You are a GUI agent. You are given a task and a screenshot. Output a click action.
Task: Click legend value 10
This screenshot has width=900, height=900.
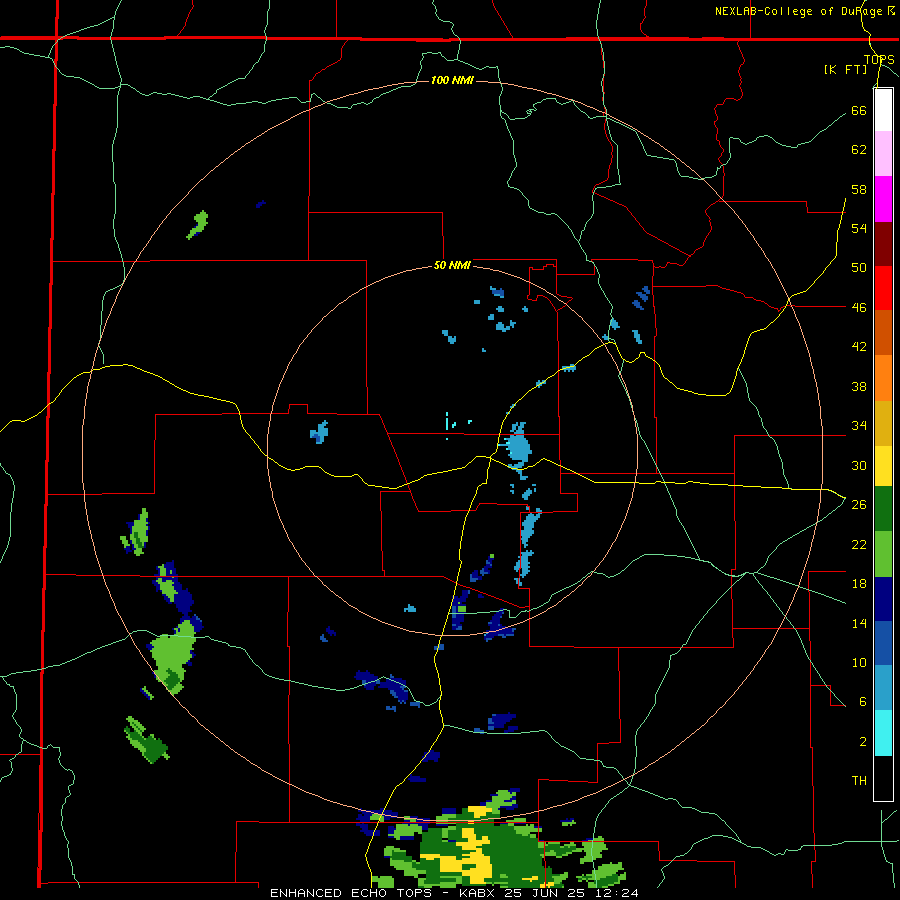[859, 662]
